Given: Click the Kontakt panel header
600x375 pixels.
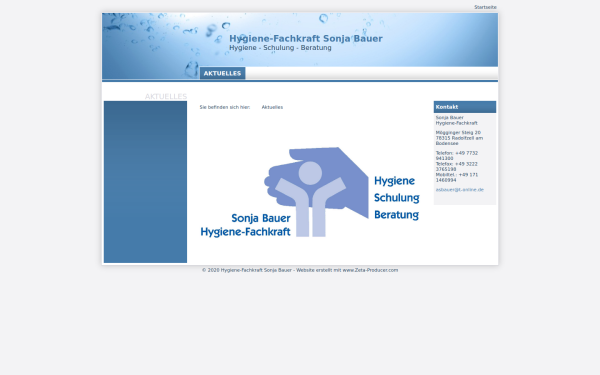Looking at the screenshot, I should [x=465, y=107].
